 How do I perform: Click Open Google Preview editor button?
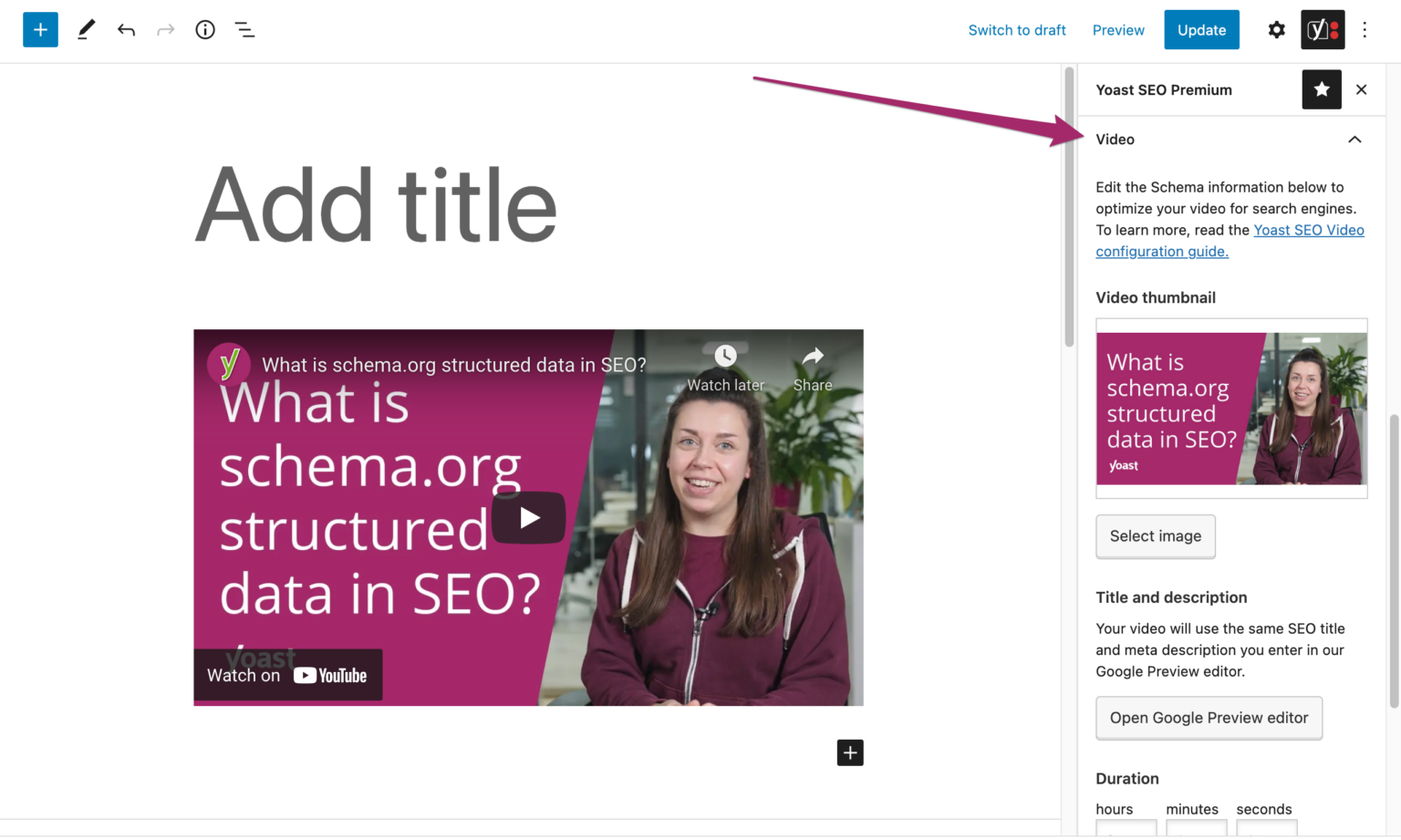pos(1209,718)
